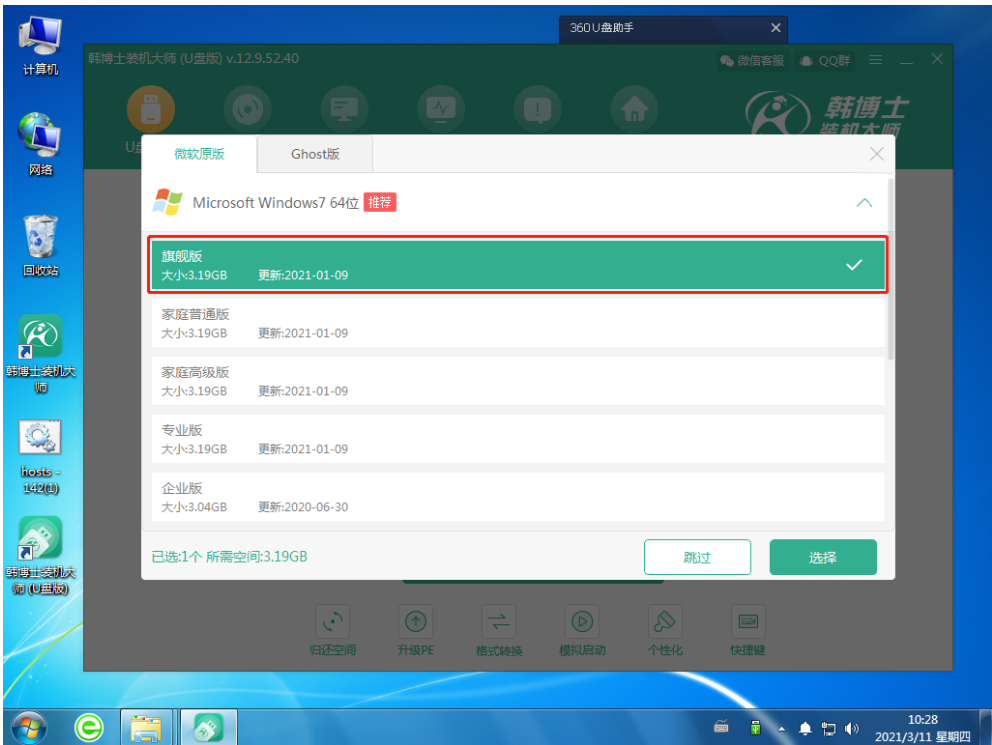The image size is (992, 745).
Task: Click the red 推荐 badge
Action: (380, 202)
